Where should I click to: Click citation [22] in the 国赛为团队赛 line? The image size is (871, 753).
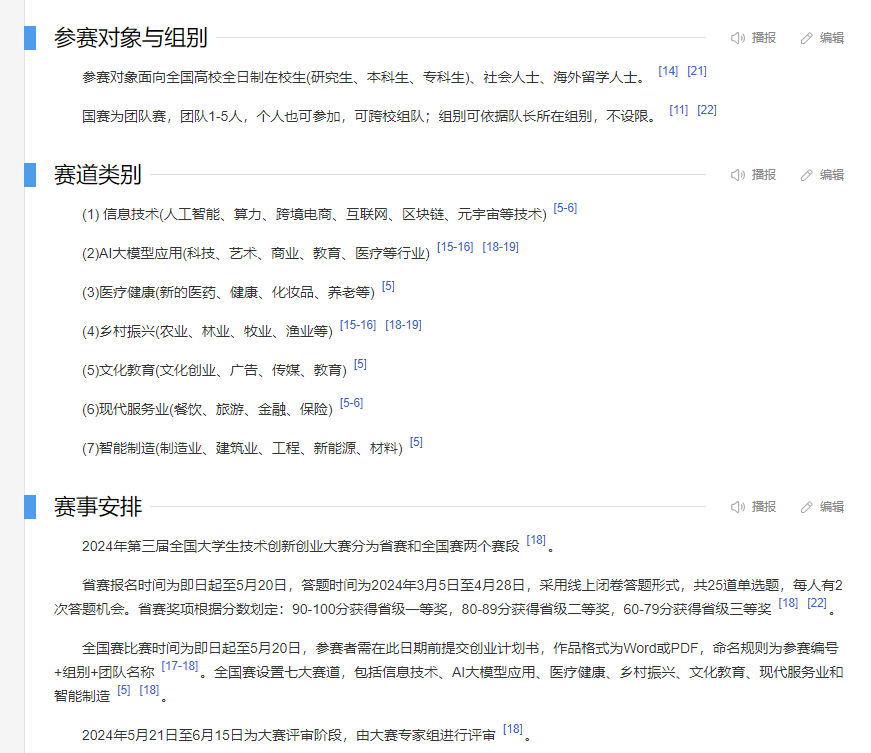point(707,110)
